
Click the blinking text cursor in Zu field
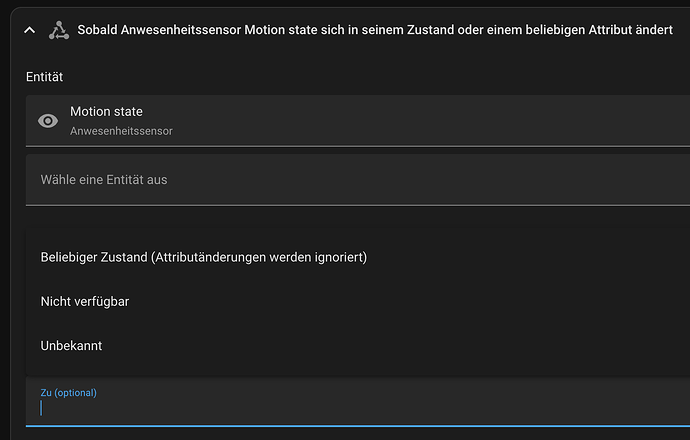[41, 408]
